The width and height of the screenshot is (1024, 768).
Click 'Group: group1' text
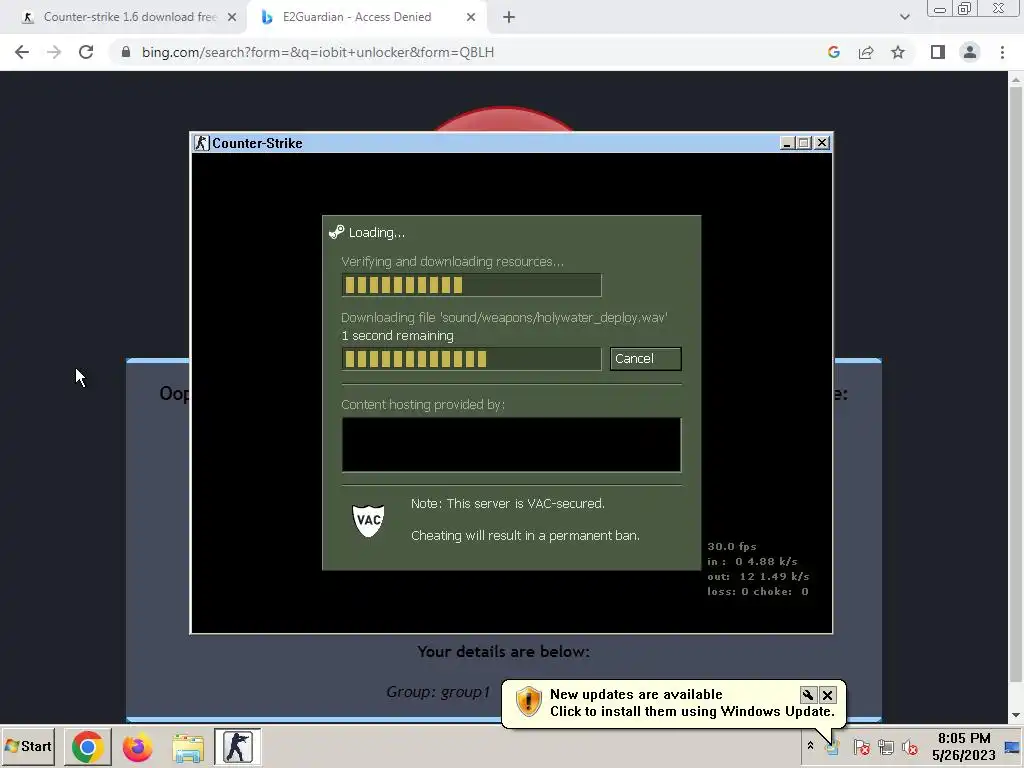tap(438, 692)
